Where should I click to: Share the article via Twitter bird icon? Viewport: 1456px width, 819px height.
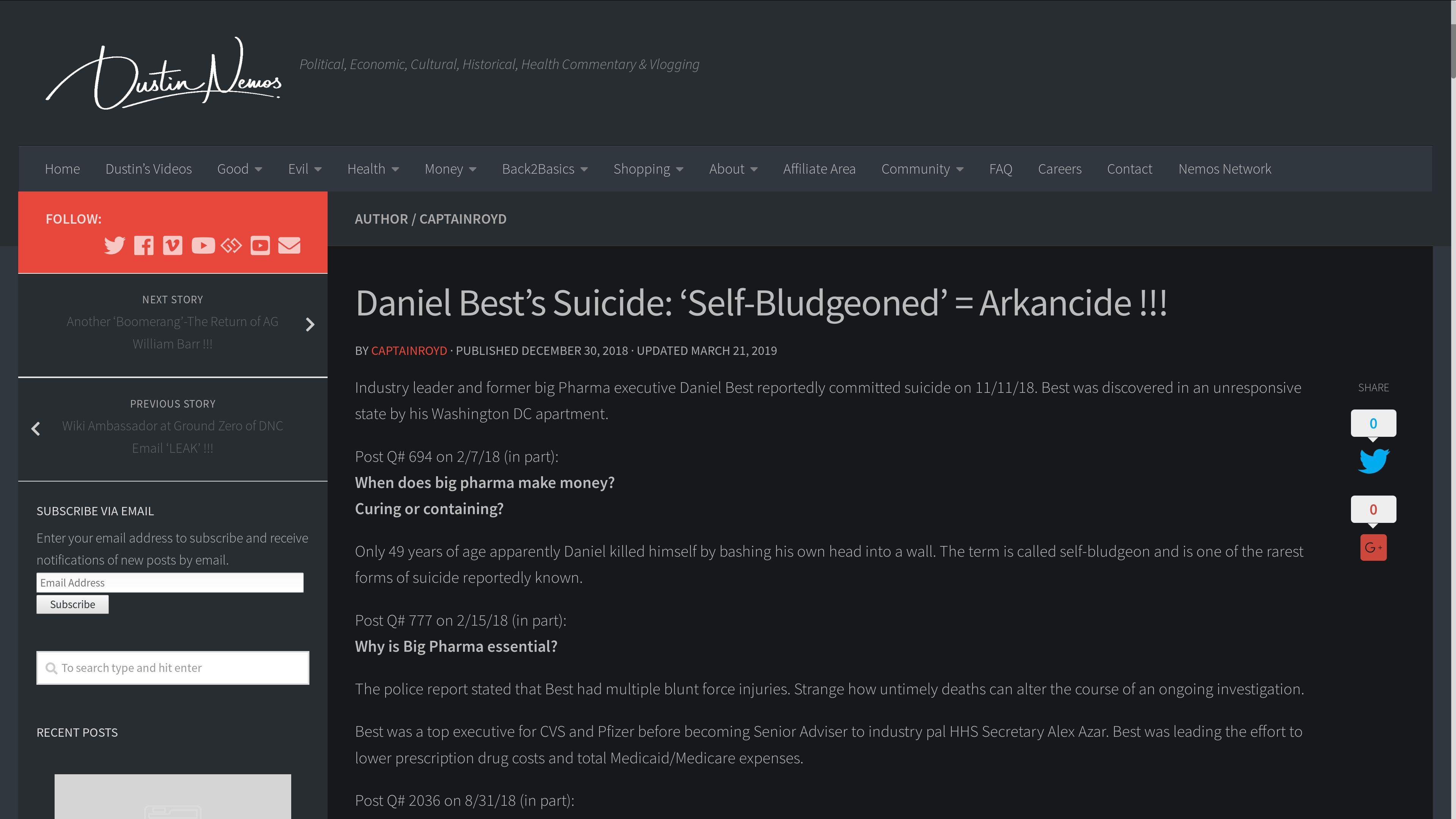click(x=1373, y=461)
